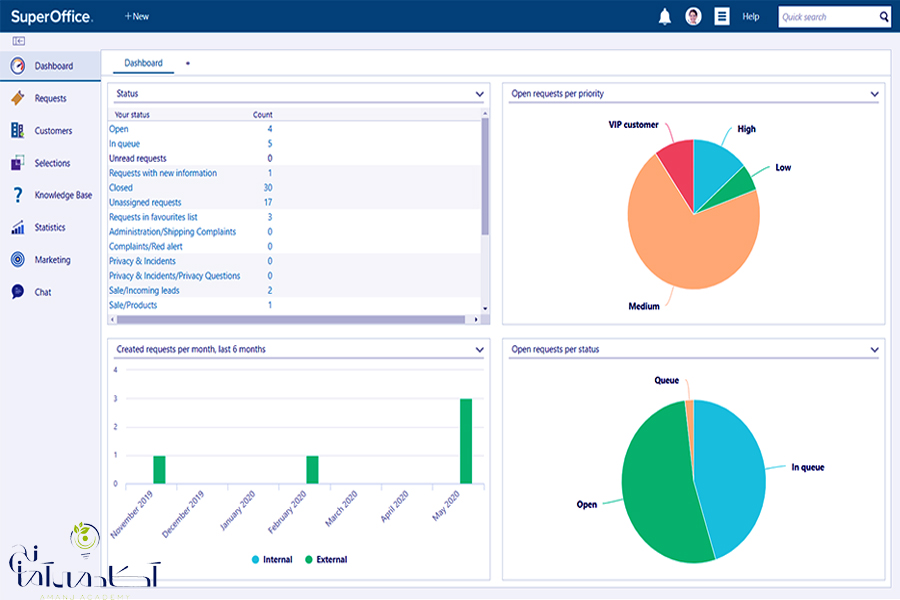Click the Status table horizontal scrollbar

291,319
